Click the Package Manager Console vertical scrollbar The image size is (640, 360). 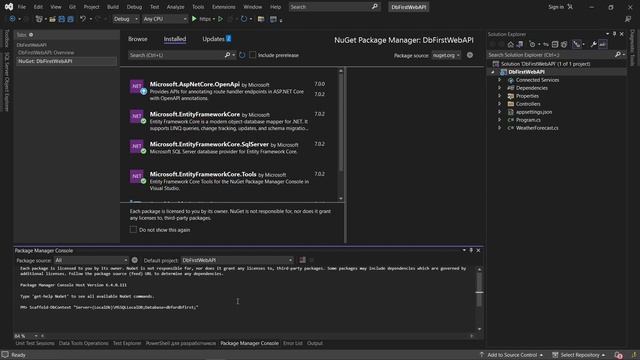479,299
